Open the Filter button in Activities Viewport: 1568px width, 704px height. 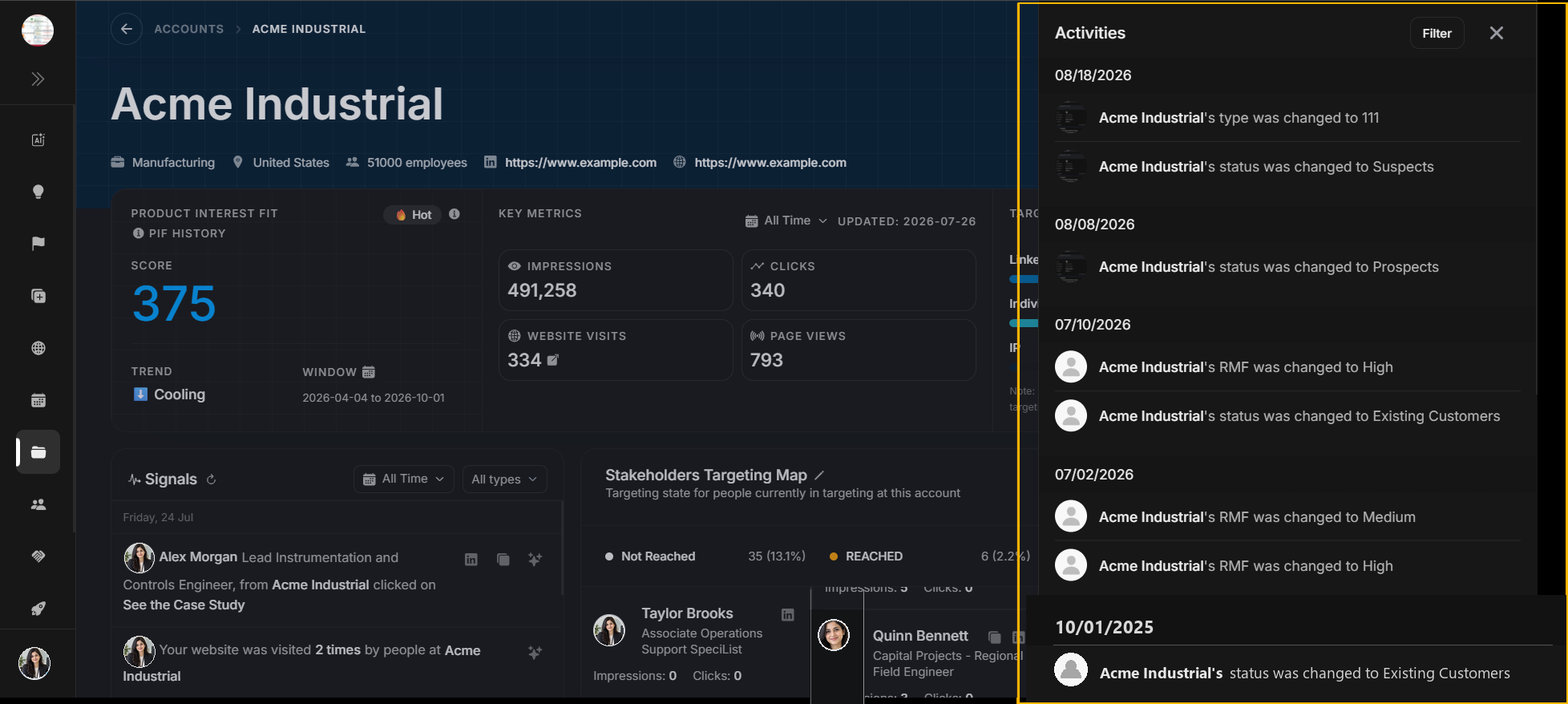[x=1437, y=33]
